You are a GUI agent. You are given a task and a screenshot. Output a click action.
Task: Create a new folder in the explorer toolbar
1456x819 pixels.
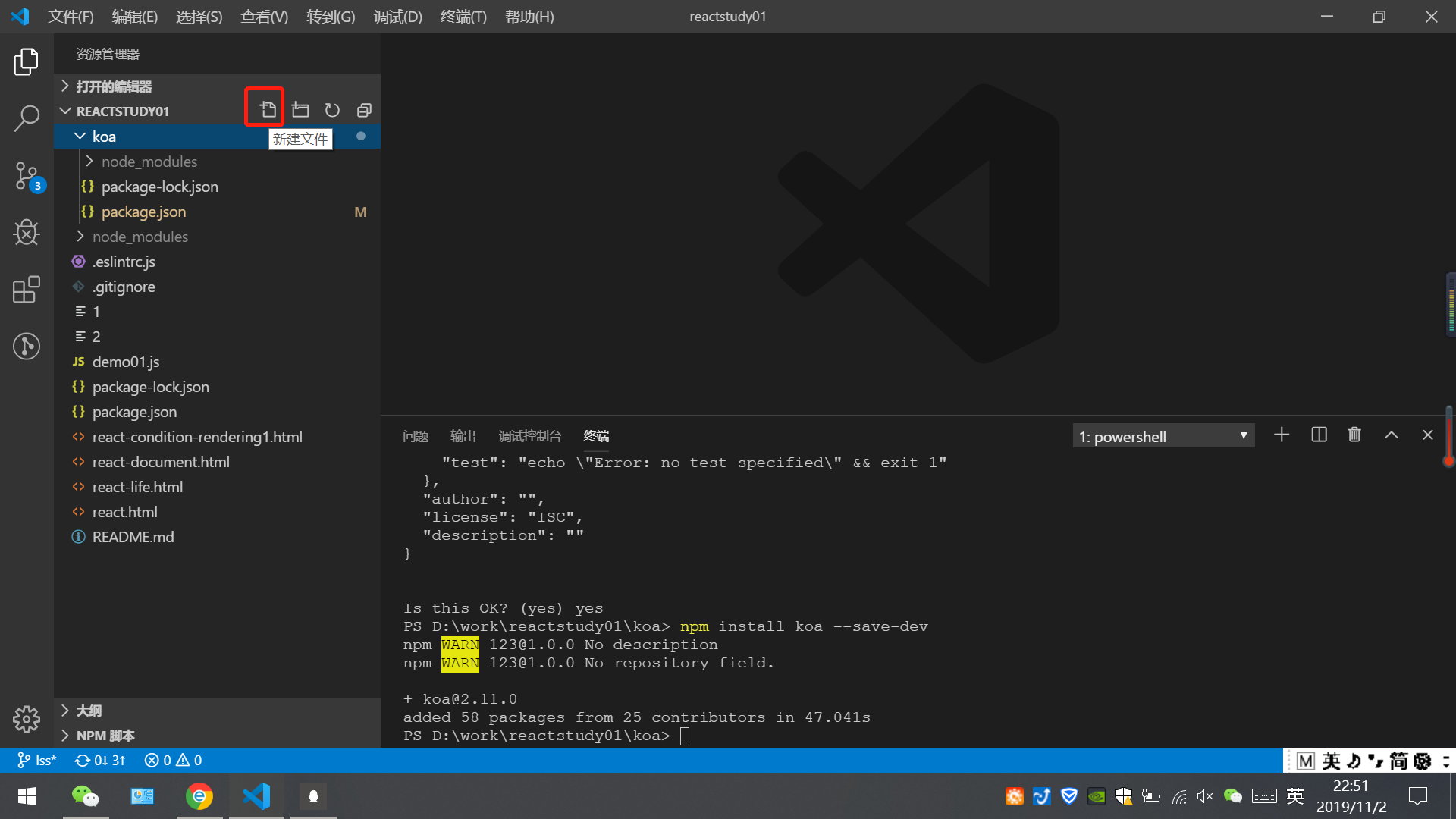300,110
